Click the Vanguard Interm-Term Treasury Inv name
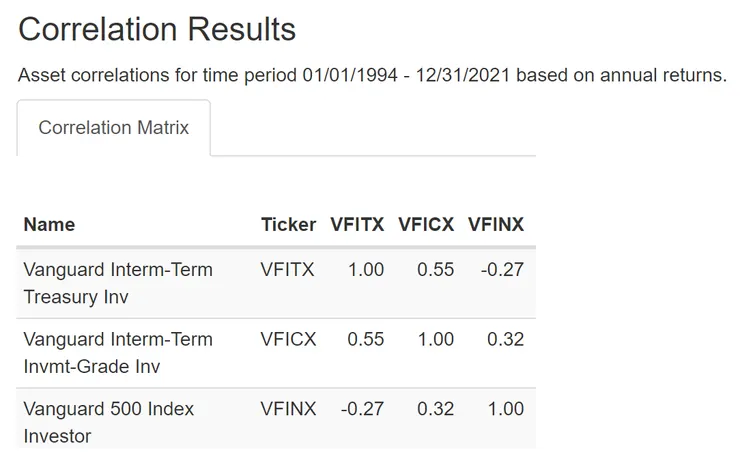 click(118, 283)
